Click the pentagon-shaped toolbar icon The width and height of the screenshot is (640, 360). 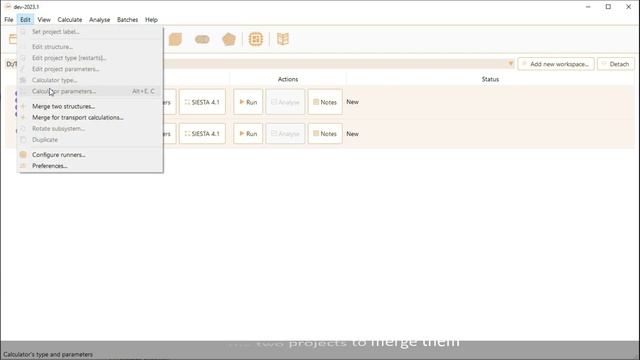(229, 39)
